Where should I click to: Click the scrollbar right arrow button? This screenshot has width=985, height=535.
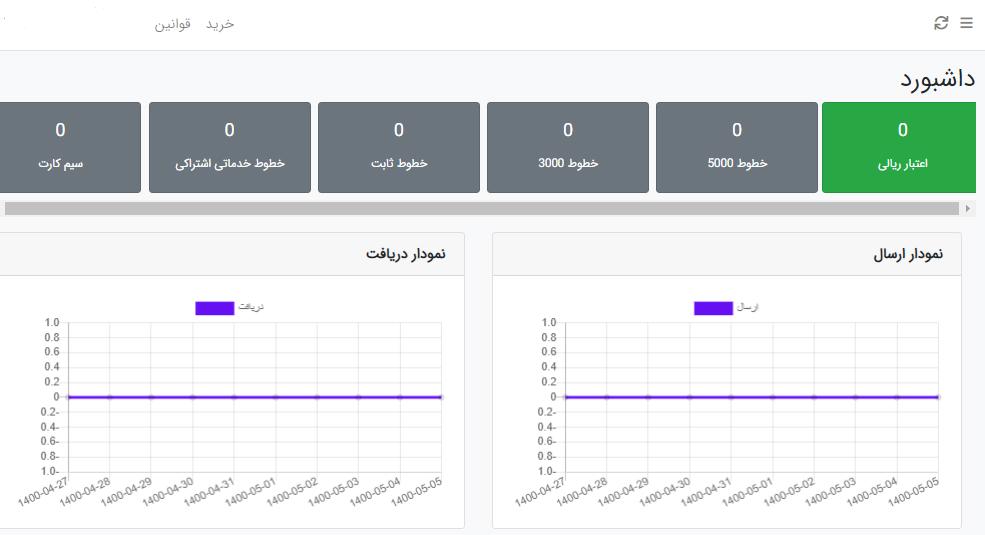point(967,208)
